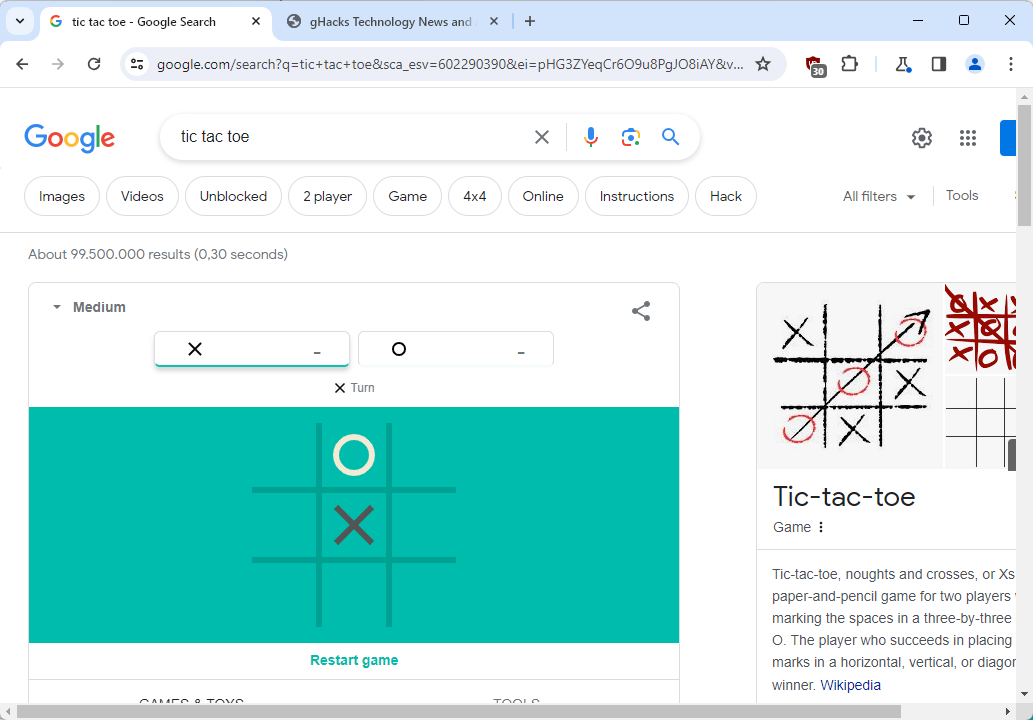This screenshot has height=720, width=1033.
Task: Select the Instructions filter chip
Action: click(x=636, y=196)
